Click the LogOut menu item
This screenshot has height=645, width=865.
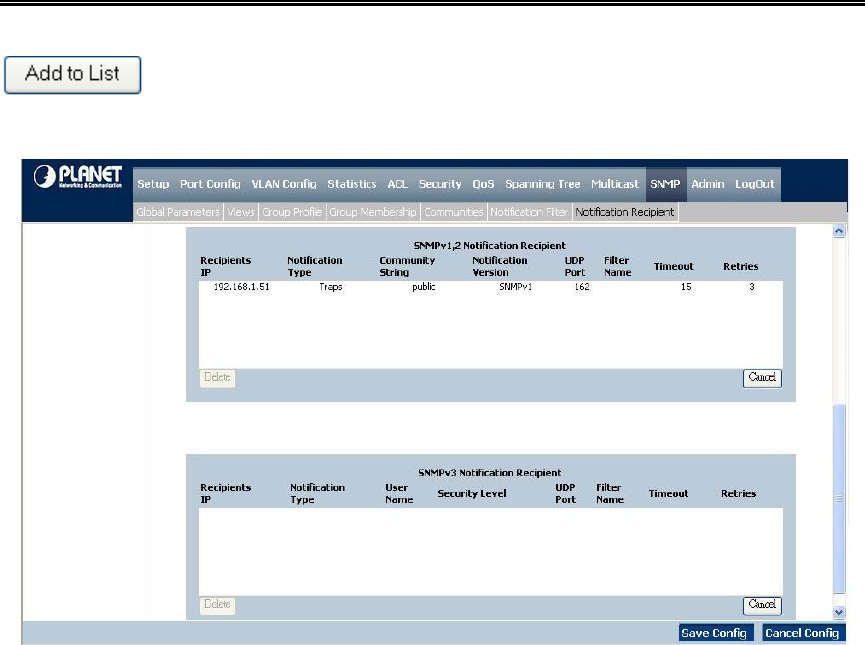[x=755, y=184]
